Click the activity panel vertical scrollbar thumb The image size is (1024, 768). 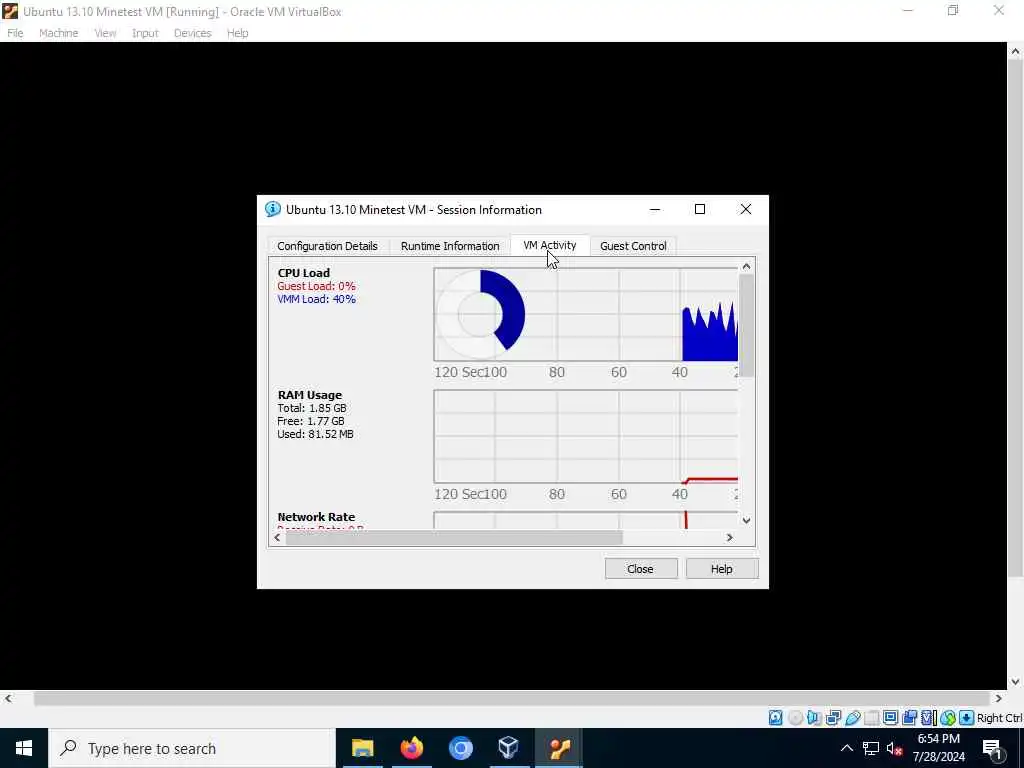coord(746,325)
